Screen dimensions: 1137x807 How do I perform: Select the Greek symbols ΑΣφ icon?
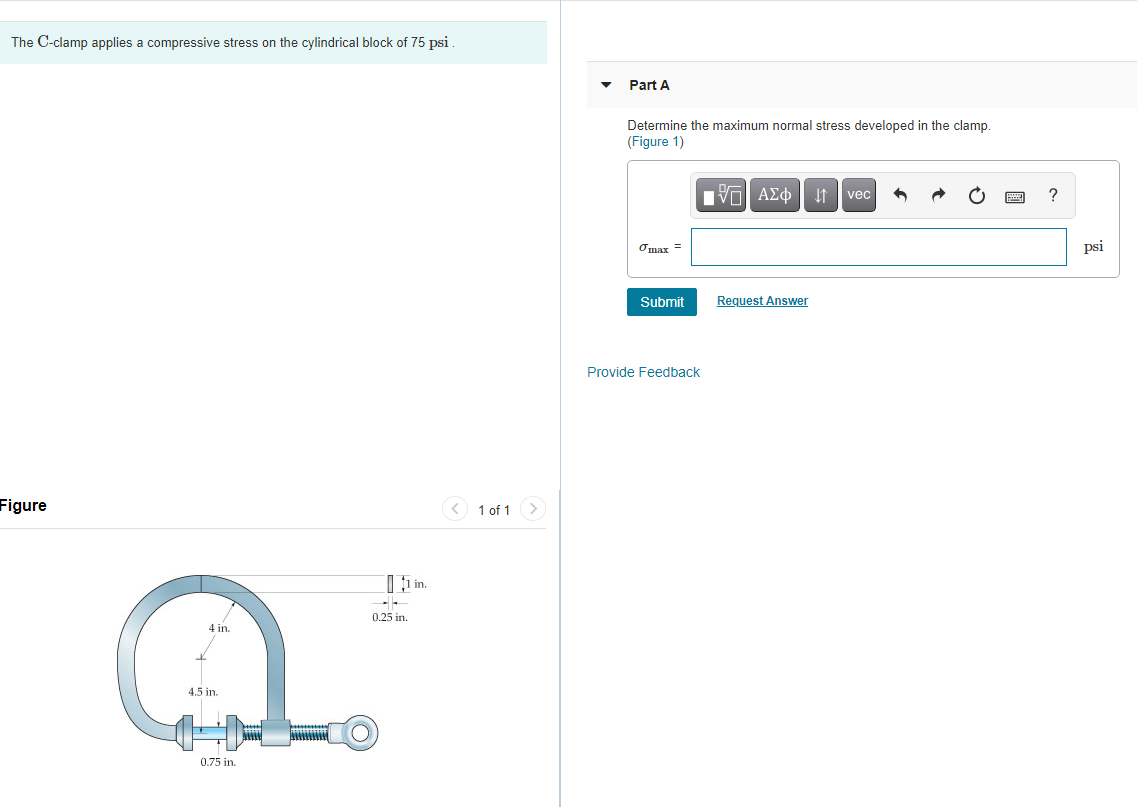coord(774,195)
